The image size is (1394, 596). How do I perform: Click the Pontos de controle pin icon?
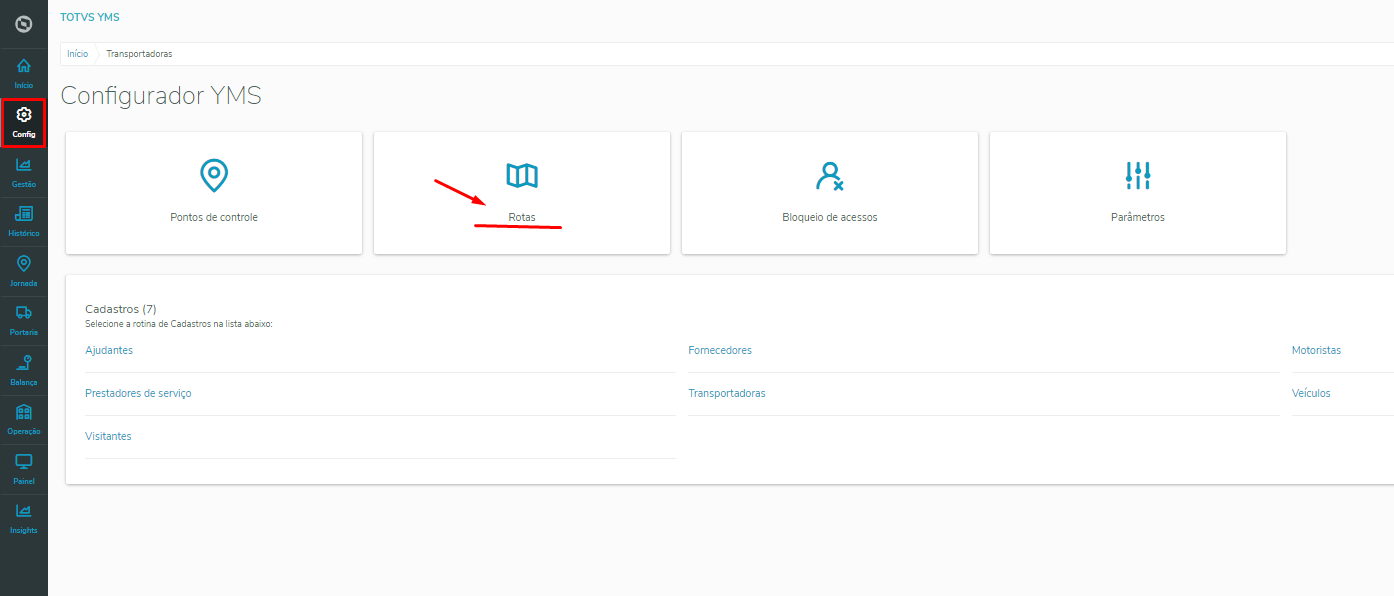214,175
